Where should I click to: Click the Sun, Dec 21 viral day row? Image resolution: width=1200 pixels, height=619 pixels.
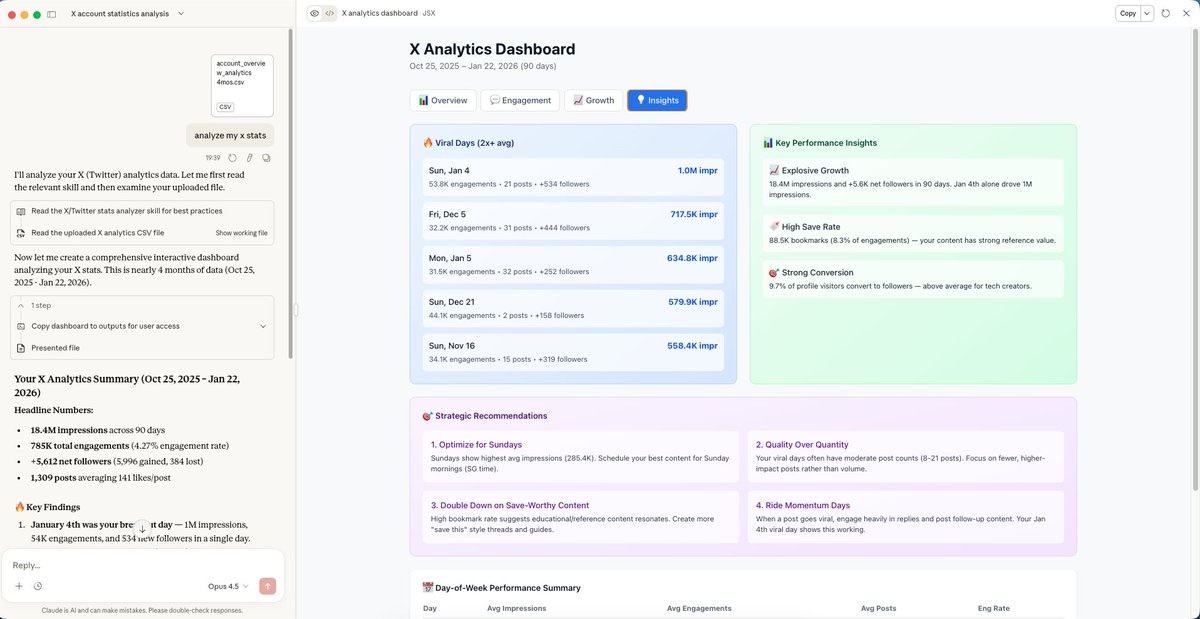point(573,309)
